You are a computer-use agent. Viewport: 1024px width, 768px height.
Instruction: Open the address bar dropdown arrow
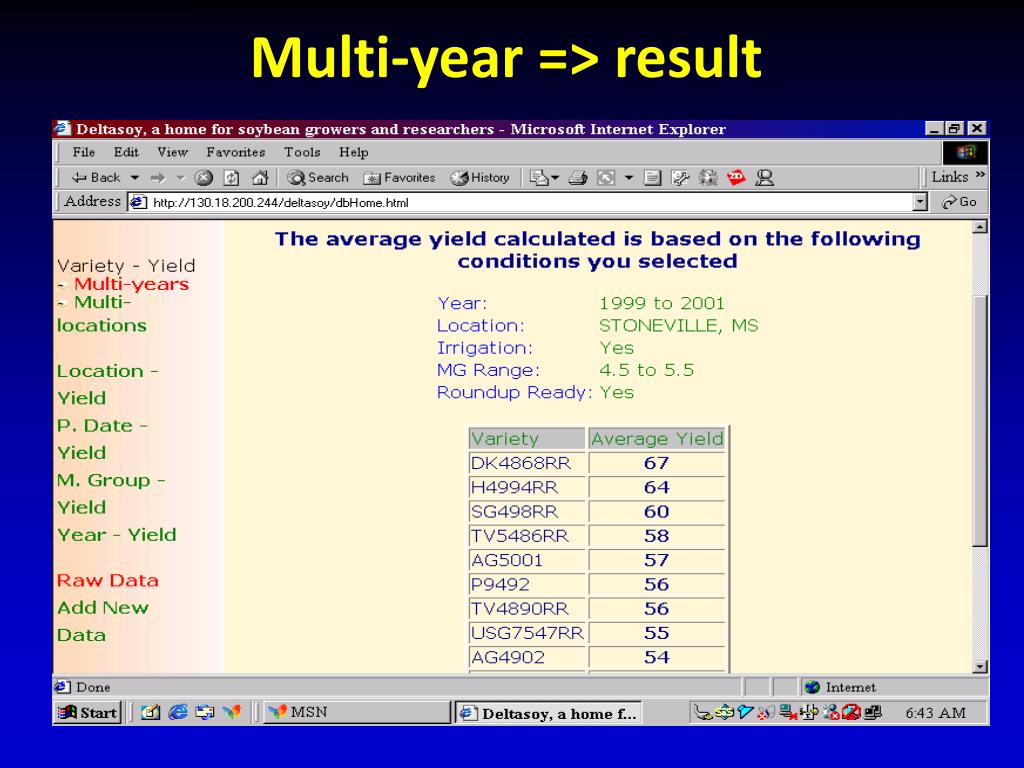920,202
